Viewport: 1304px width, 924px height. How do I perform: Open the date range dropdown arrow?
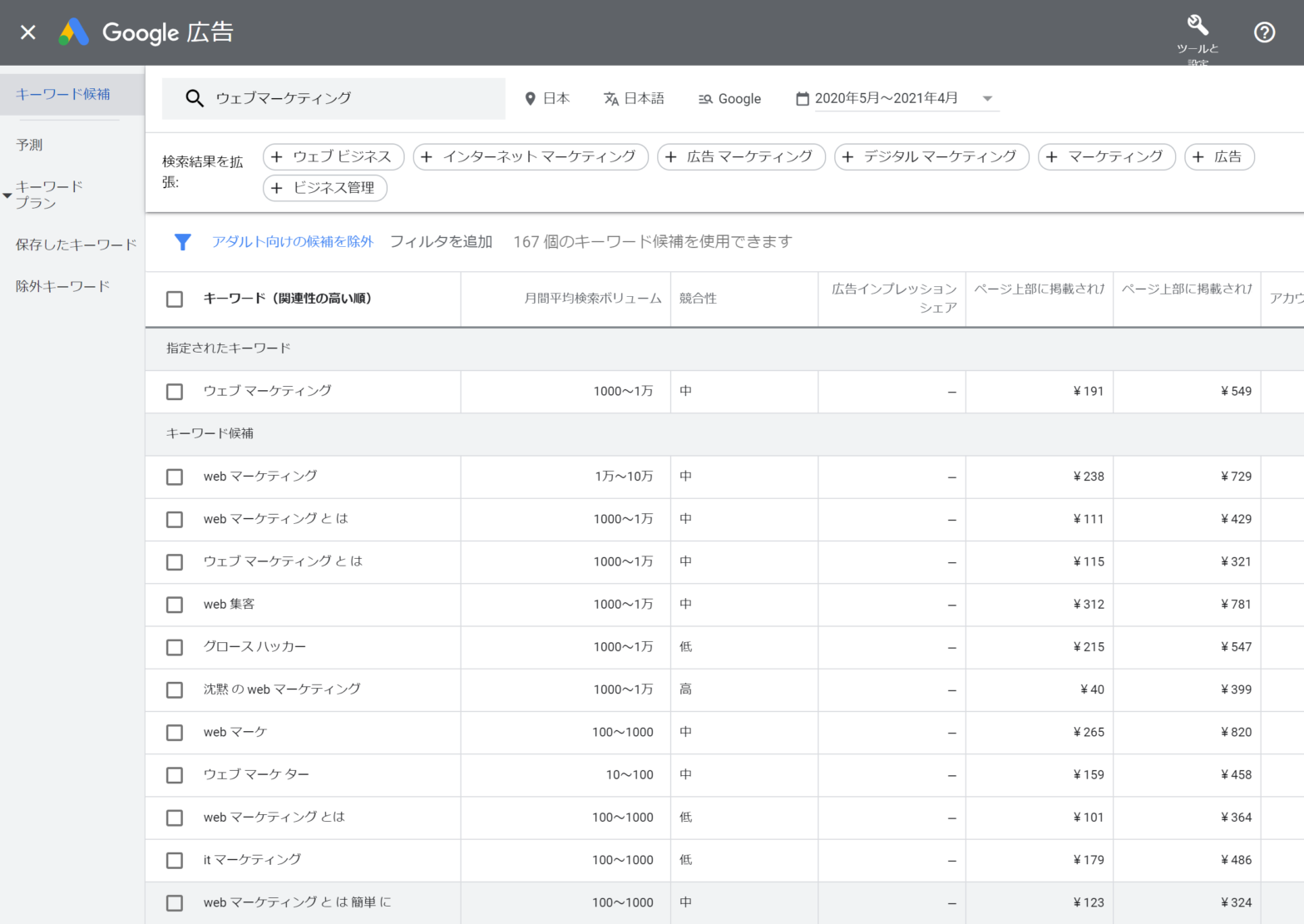(x=987, y=99)
